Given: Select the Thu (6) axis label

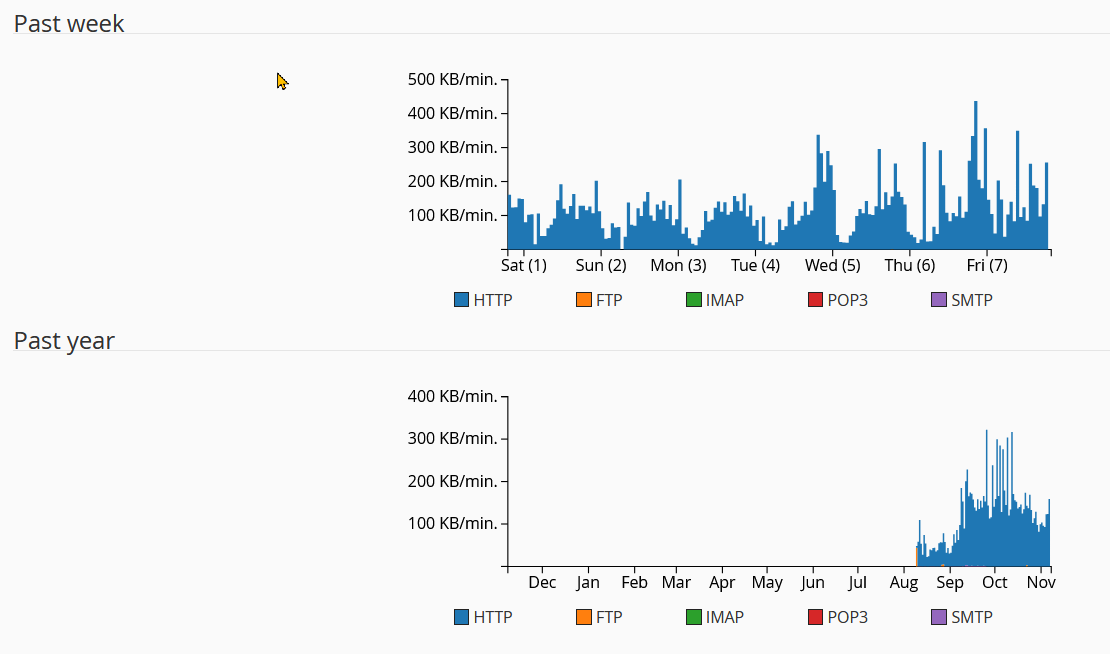Looking at the screenshot, I should tap(909, 265).
